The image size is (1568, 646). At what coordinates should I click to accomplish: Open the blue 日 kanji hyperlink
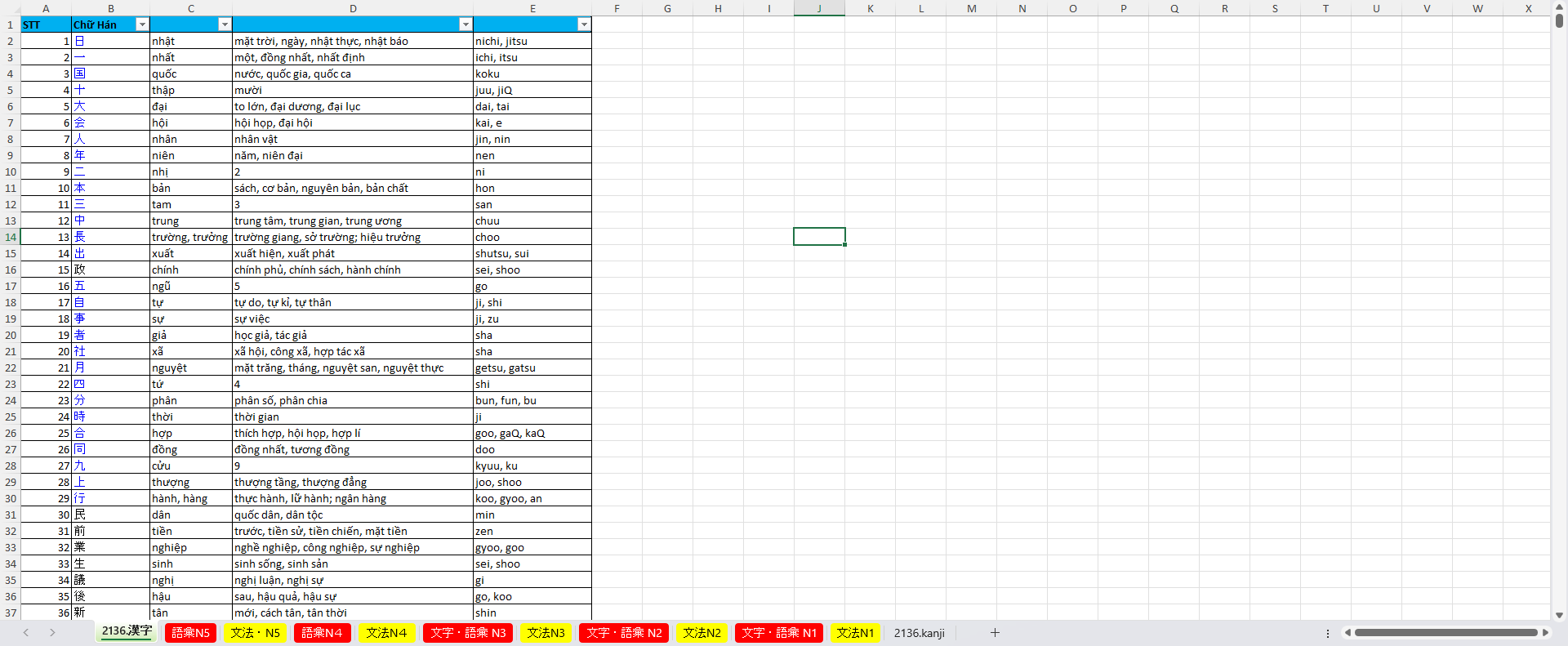[x=79, y=41]
